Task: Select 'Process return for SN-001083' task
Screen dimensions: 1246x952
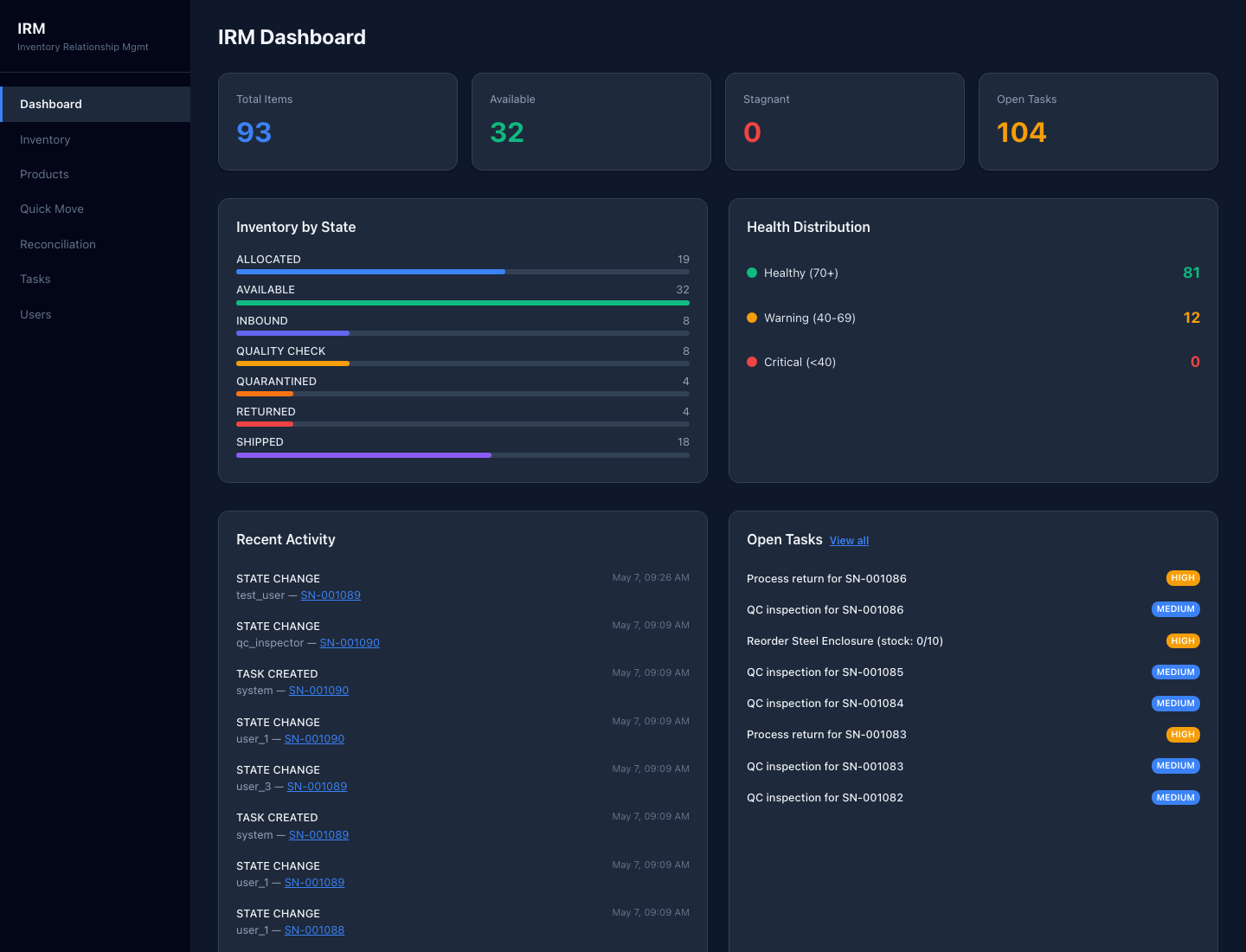Action: (826, 735)
